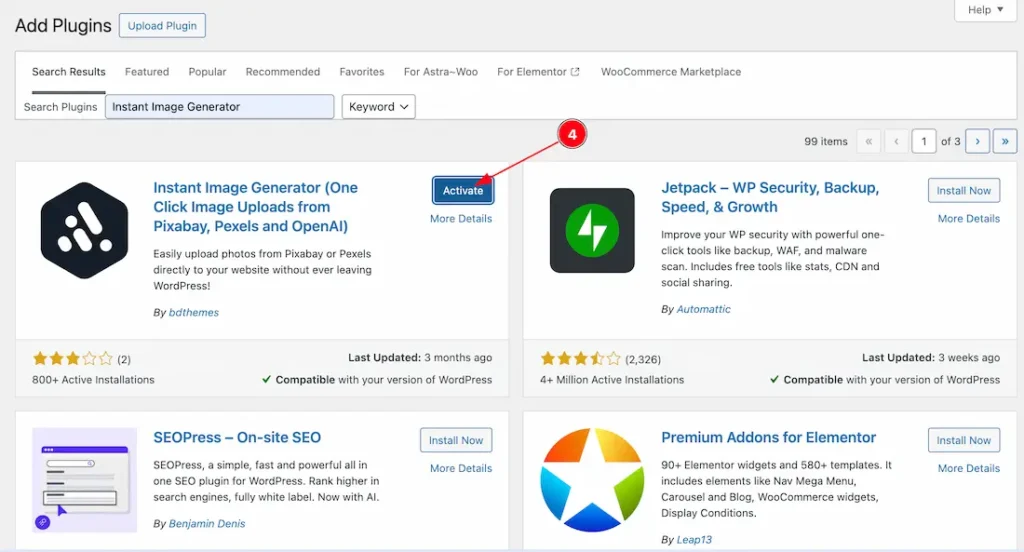Click the Premium Addons star logo
This screenshot has width=1024, height=552.
click(592, 480)
